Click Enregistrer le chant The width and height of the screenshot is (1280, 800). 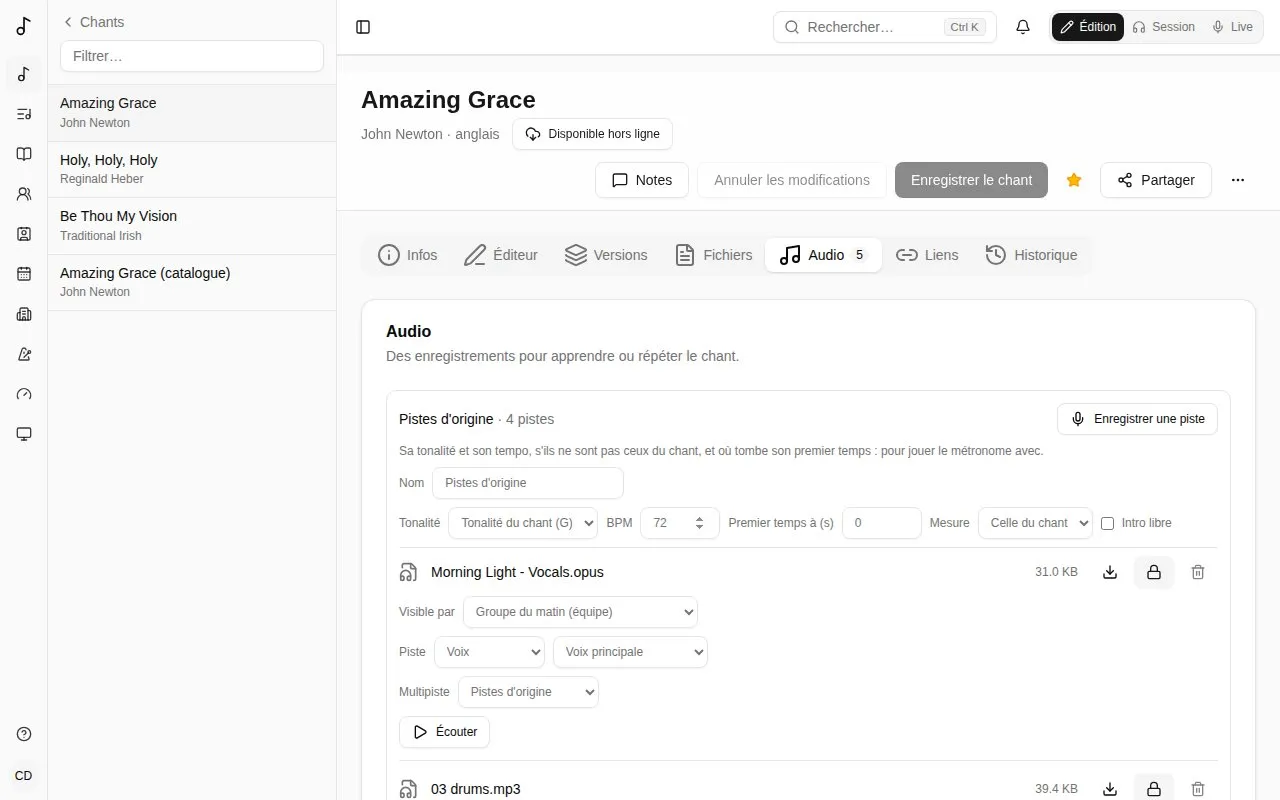[971, 180]
